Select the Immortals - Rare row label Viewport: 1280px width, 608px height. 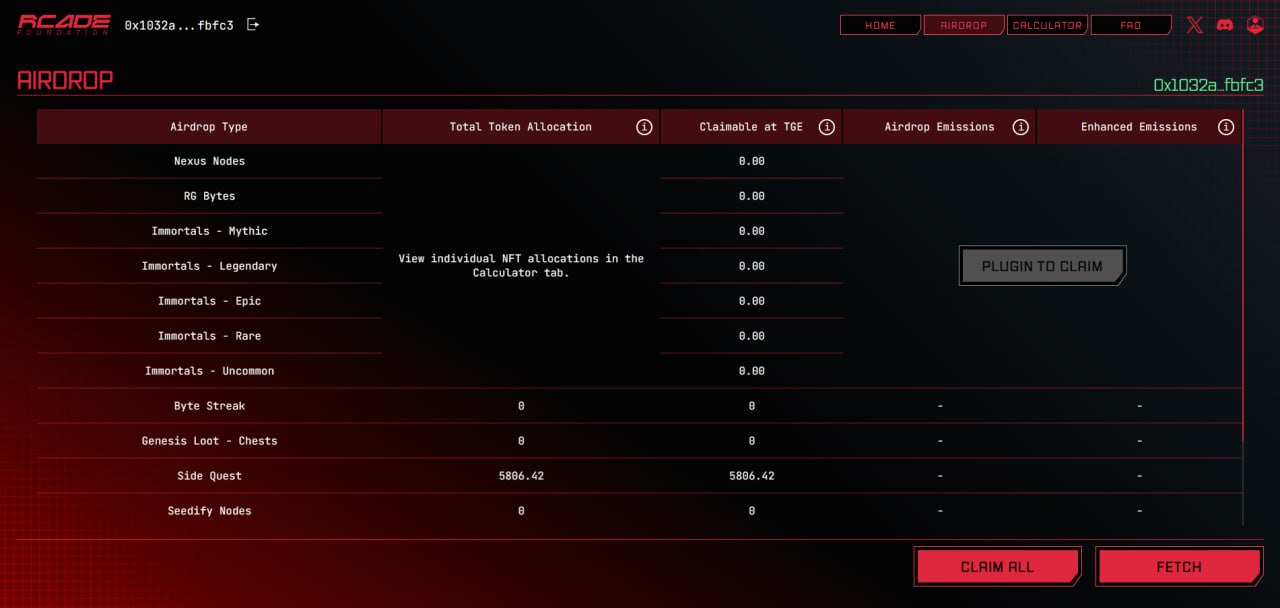coord(209,336)
